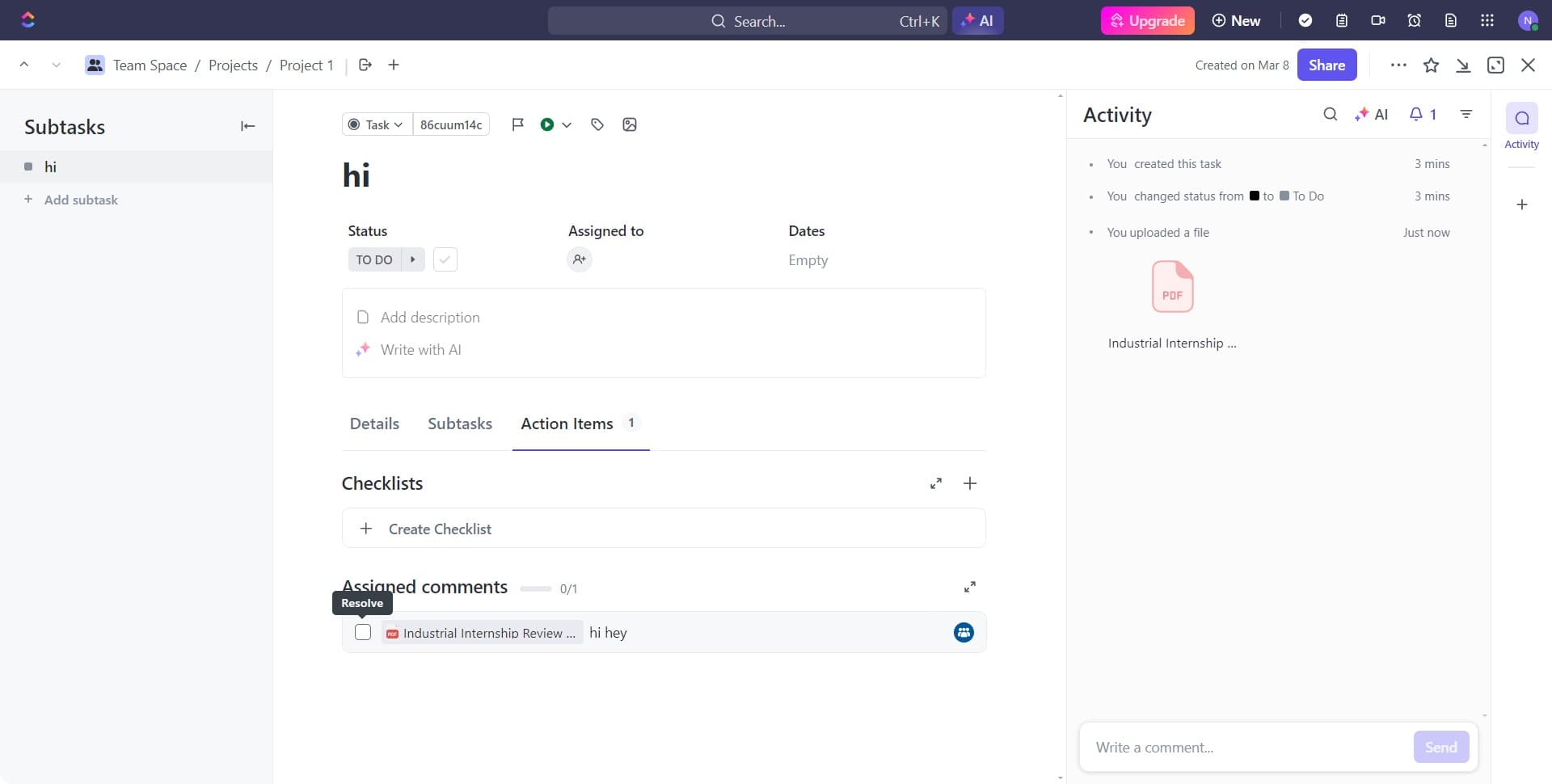Viewport: 1552px width, 784px height.
Task: Set a cover image via the image icon
Action: click(629, 124)
